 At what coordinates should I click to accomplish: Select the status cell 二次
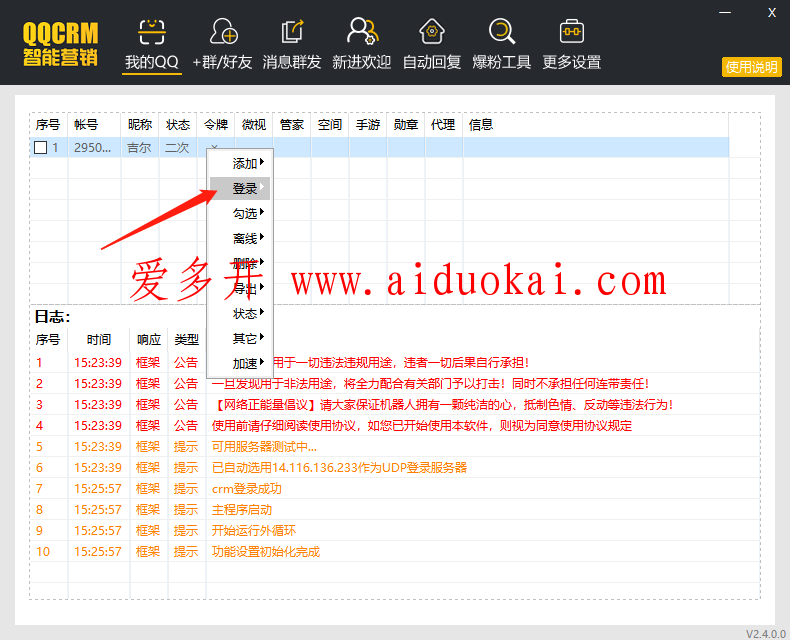click(x=177, y=148)
